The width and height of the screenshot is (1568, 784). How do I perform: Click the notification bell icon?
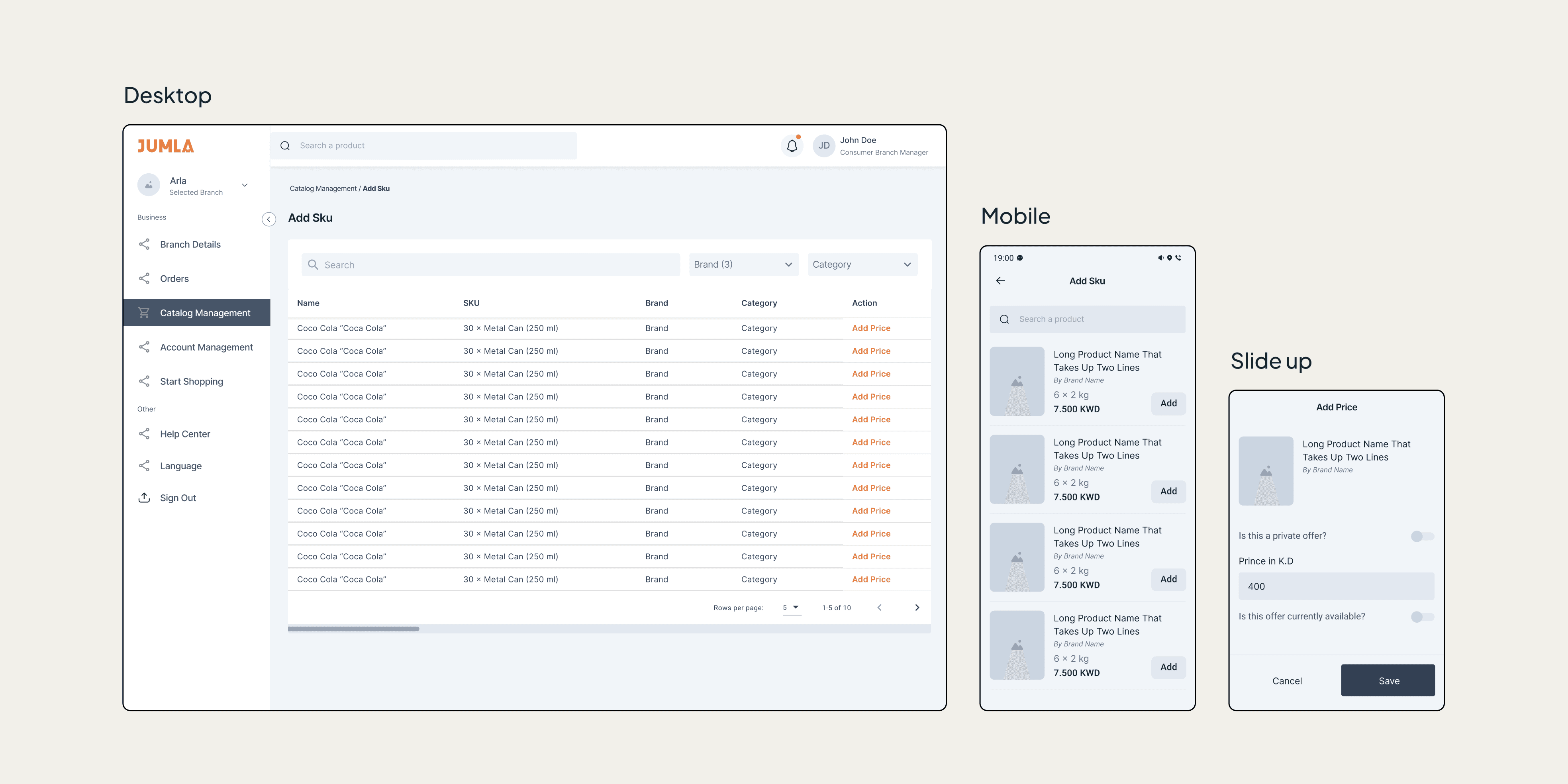point(792,146)
